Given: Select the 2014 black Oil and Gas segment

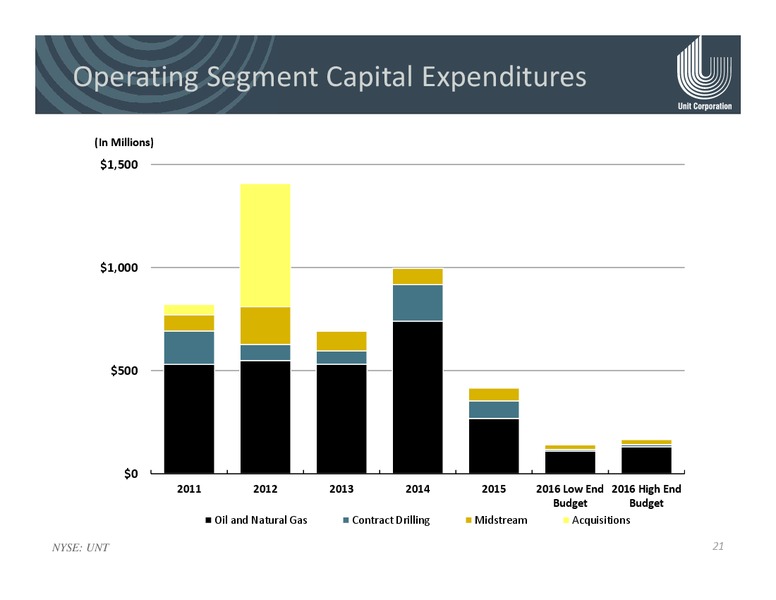Looking at the screenshot, I should click(418, 398).
